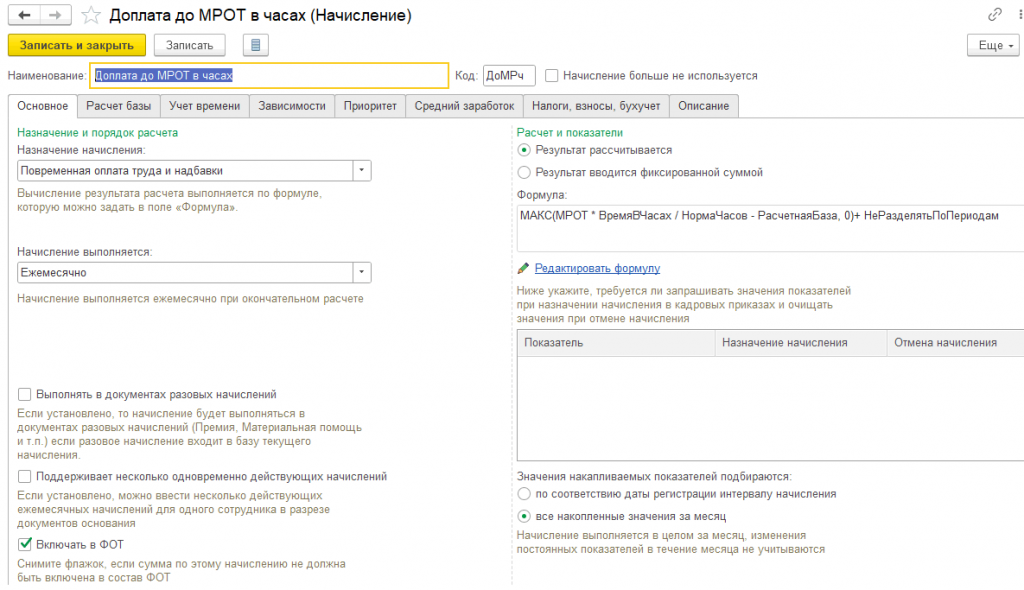
Task: Uncheck Включать в ФОТ
Action: [x=25, y=544]
